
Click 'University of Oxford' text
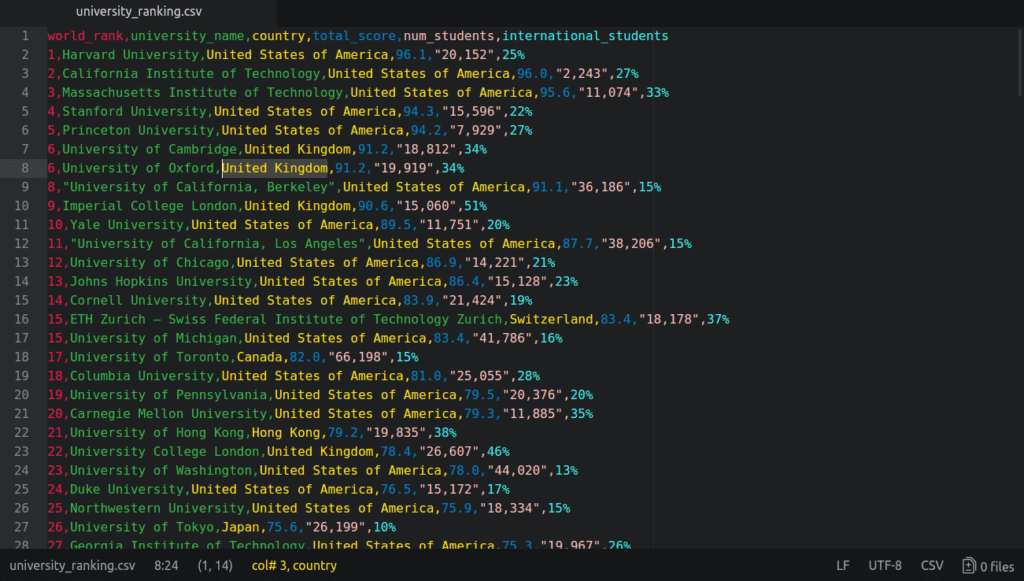[x=138, y=168]
